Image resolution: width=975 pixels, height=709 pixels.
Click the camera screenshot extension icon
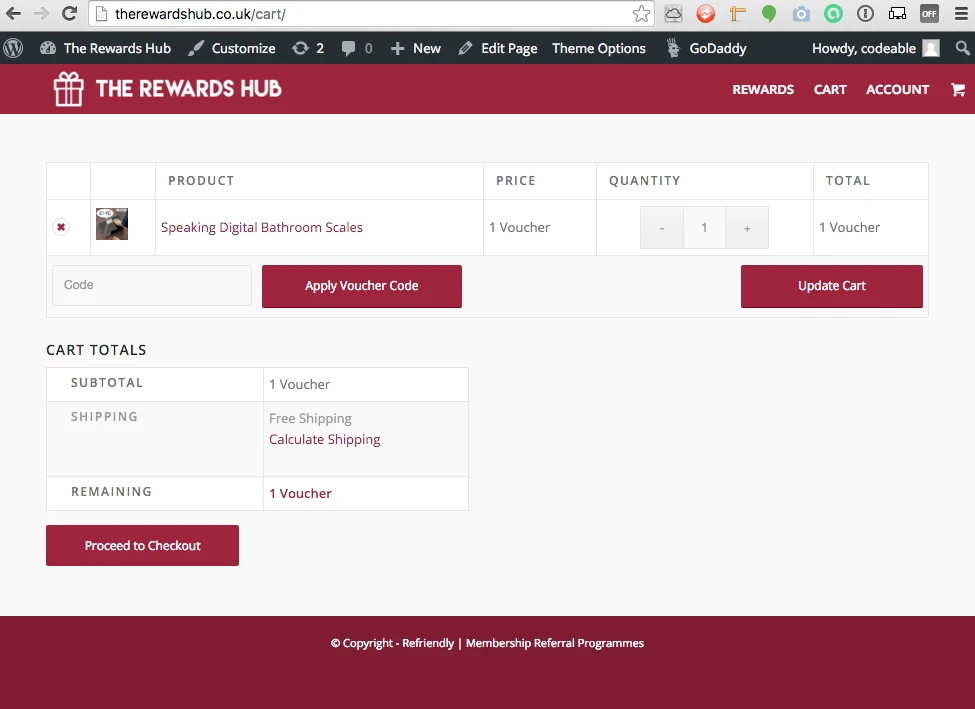pyautogui.click(x=801, y=14)
